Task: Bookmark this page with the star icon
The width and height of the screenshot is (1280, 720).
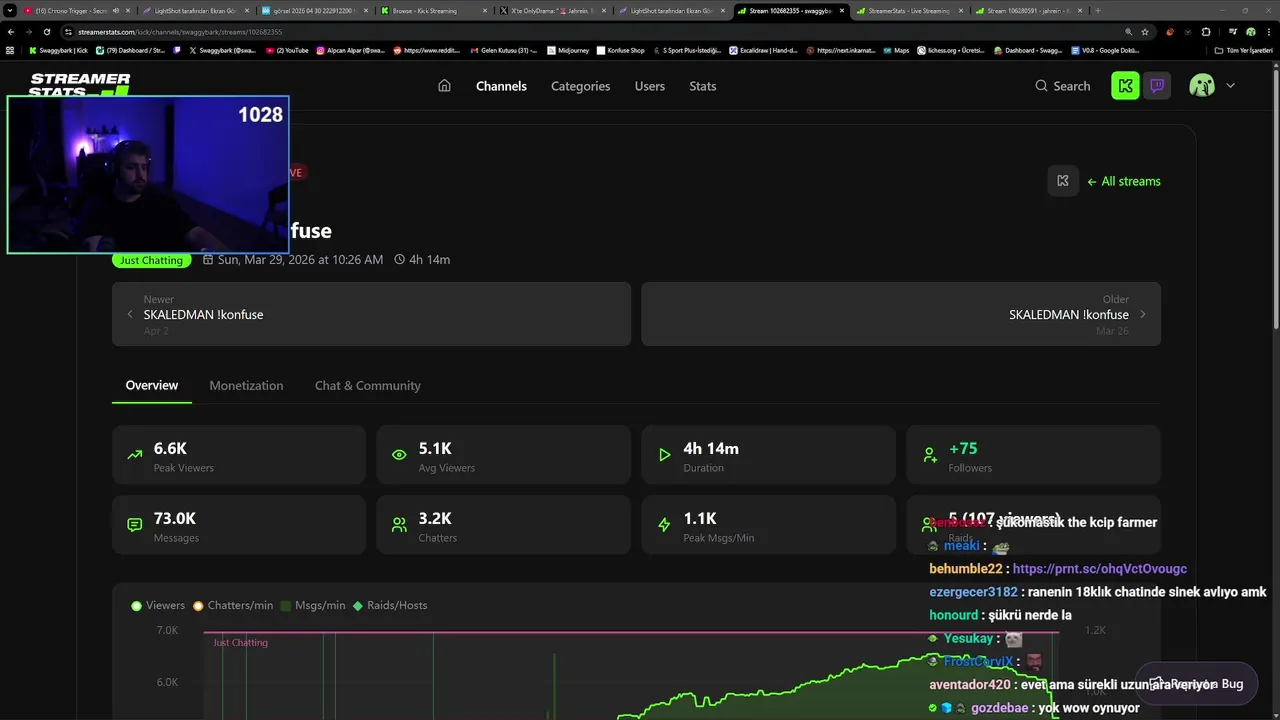Action: [1146, 31]
